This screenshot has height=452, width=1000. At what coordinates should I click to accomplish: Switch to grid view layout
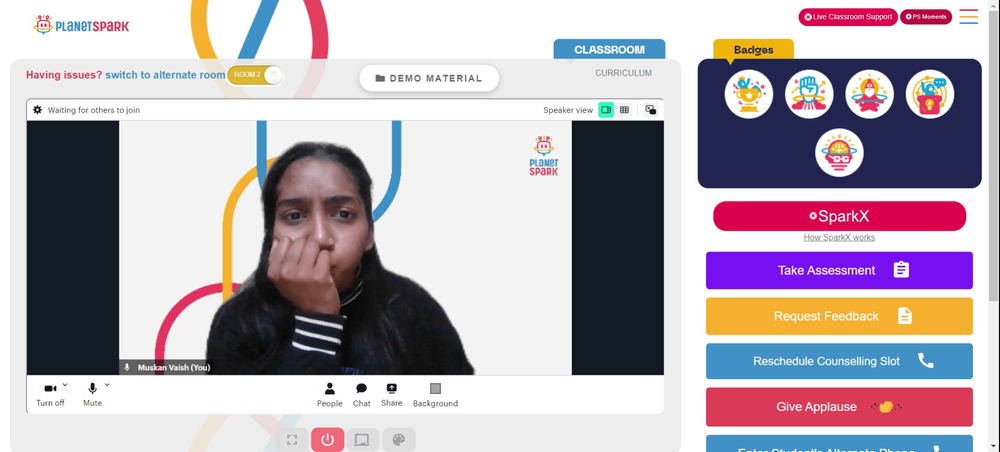pos(624,110)
